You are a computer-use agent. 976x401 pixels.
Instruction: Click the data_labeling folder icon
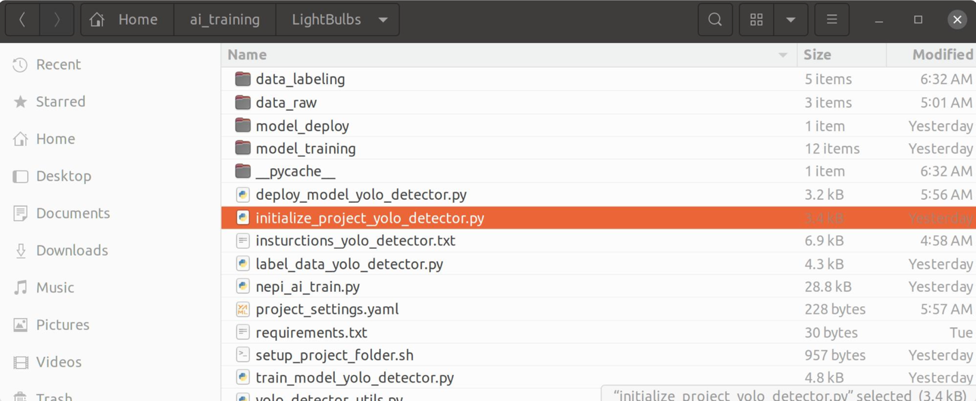pos(243,79)
